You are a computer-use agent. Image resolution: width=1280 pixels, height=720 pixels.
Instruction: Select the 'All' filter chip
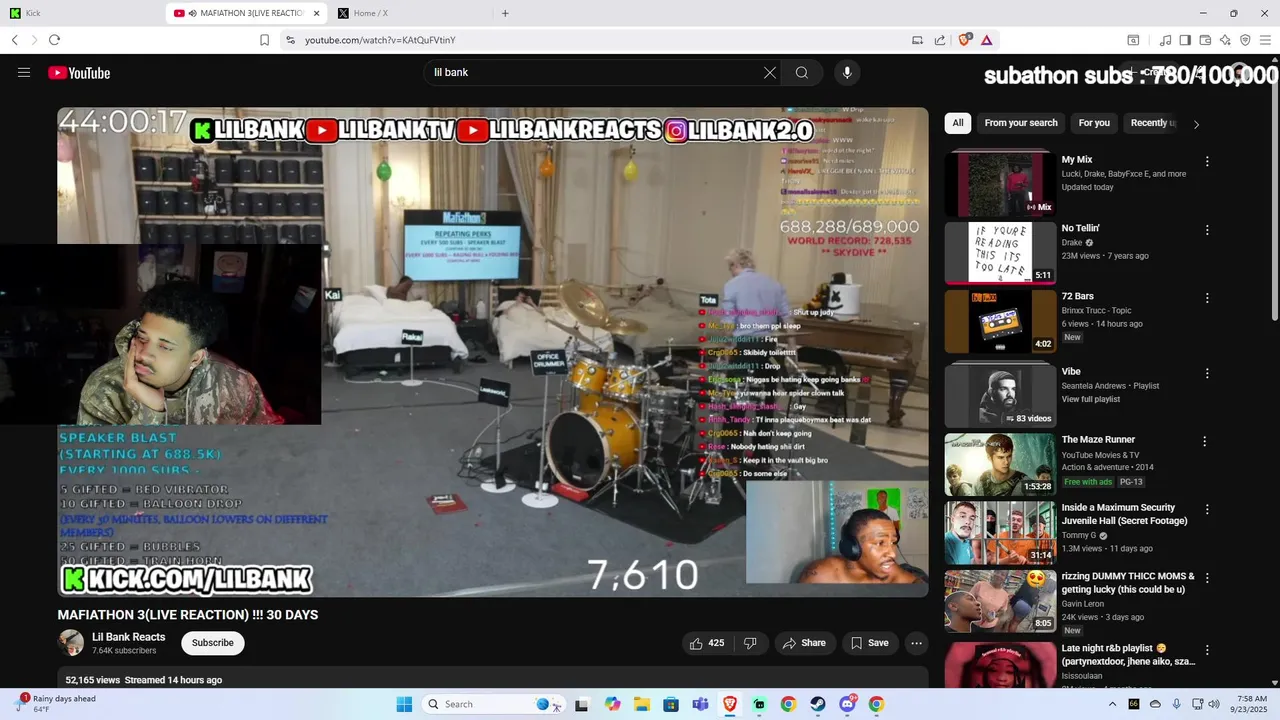958,123
